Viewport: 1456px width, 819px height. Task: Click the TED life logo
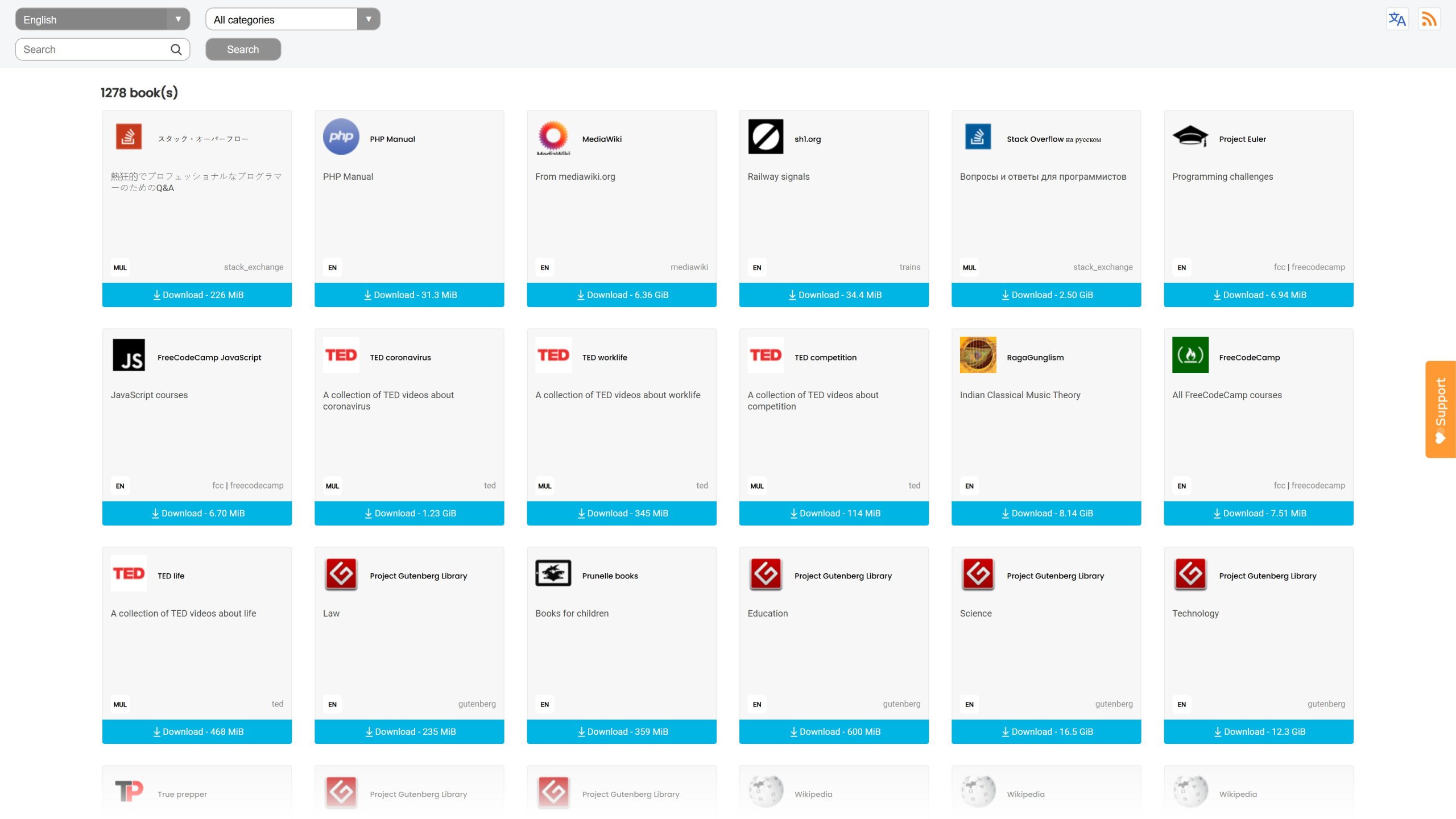click(129, 573)
